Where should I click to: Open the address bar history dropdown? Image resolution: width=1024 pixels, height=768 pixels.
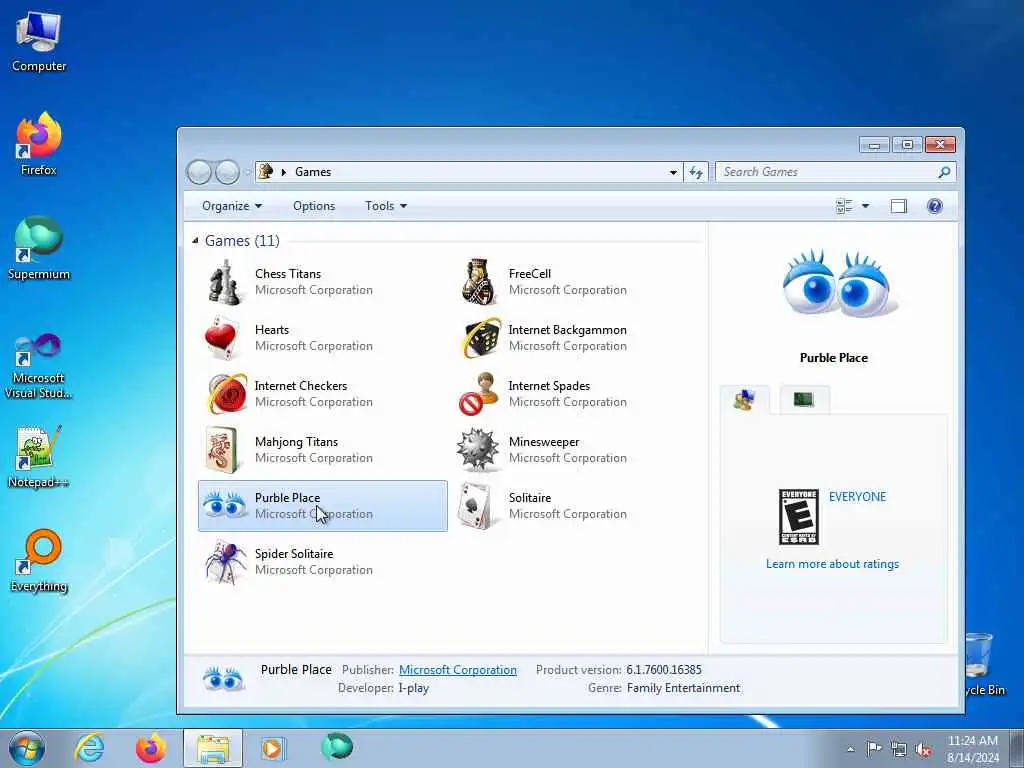coord(673,172)
